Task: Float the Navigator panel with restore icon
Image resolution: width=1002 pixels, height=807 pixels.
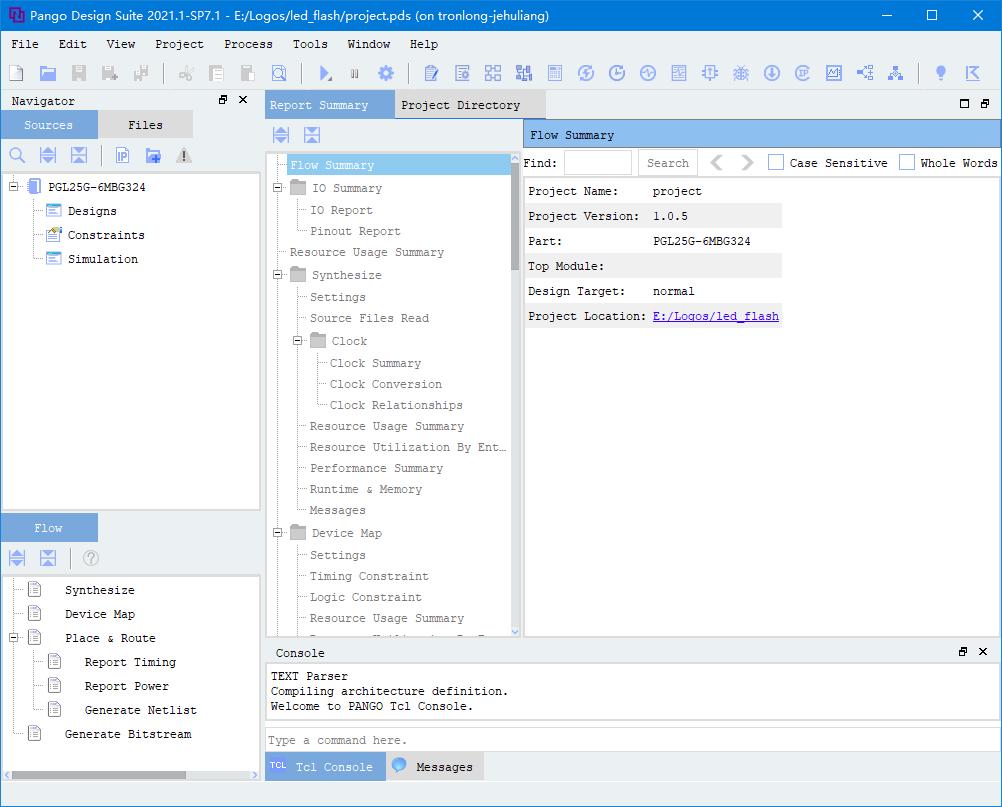Action: [x=223, y=100]
